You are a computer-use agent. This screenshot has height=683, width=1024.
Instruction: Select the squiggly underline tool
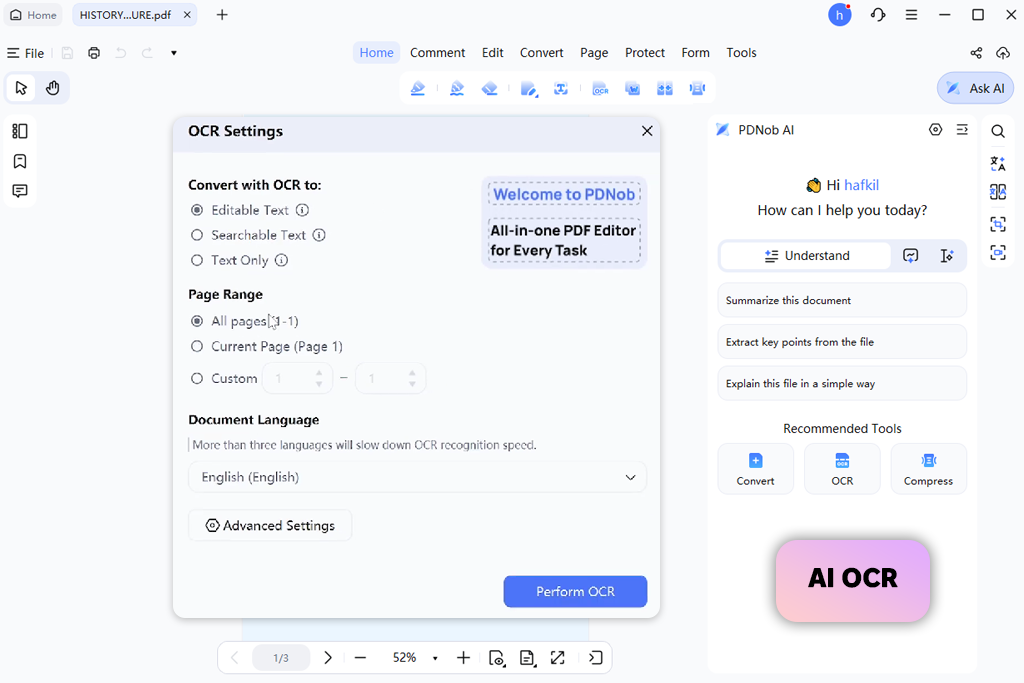pyautogui.click(x=457, y=89)
